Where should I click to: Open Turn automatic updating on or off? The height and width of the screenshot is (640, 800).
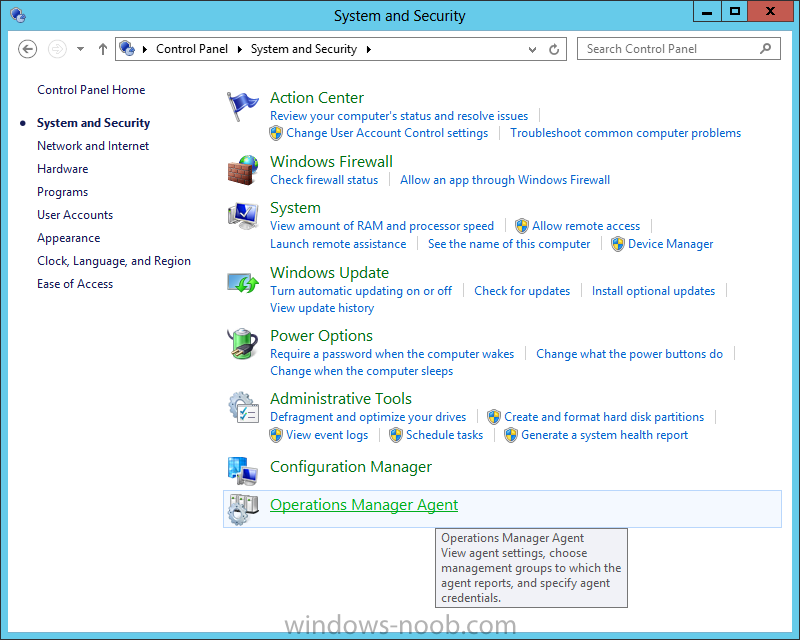[x=361, y=291]
